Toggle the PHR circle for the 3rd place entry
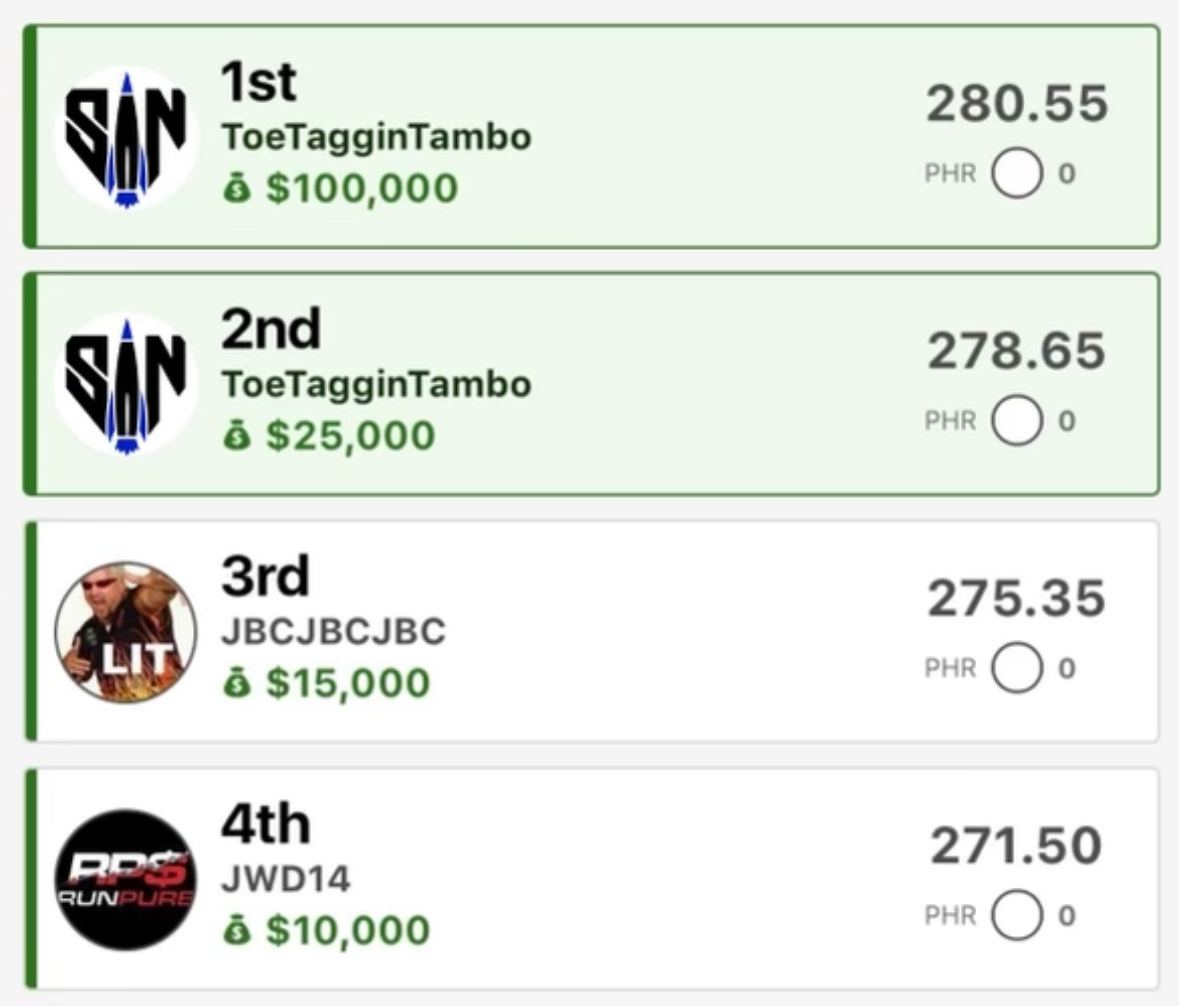The image size is (1179, 1006). coord(1017,668)
